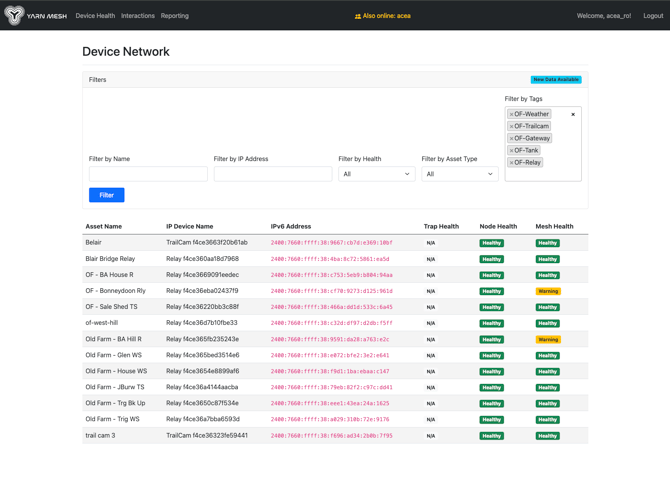Remove the OF-Relay tag
The image size is (670, 477).
pos(512,163)
